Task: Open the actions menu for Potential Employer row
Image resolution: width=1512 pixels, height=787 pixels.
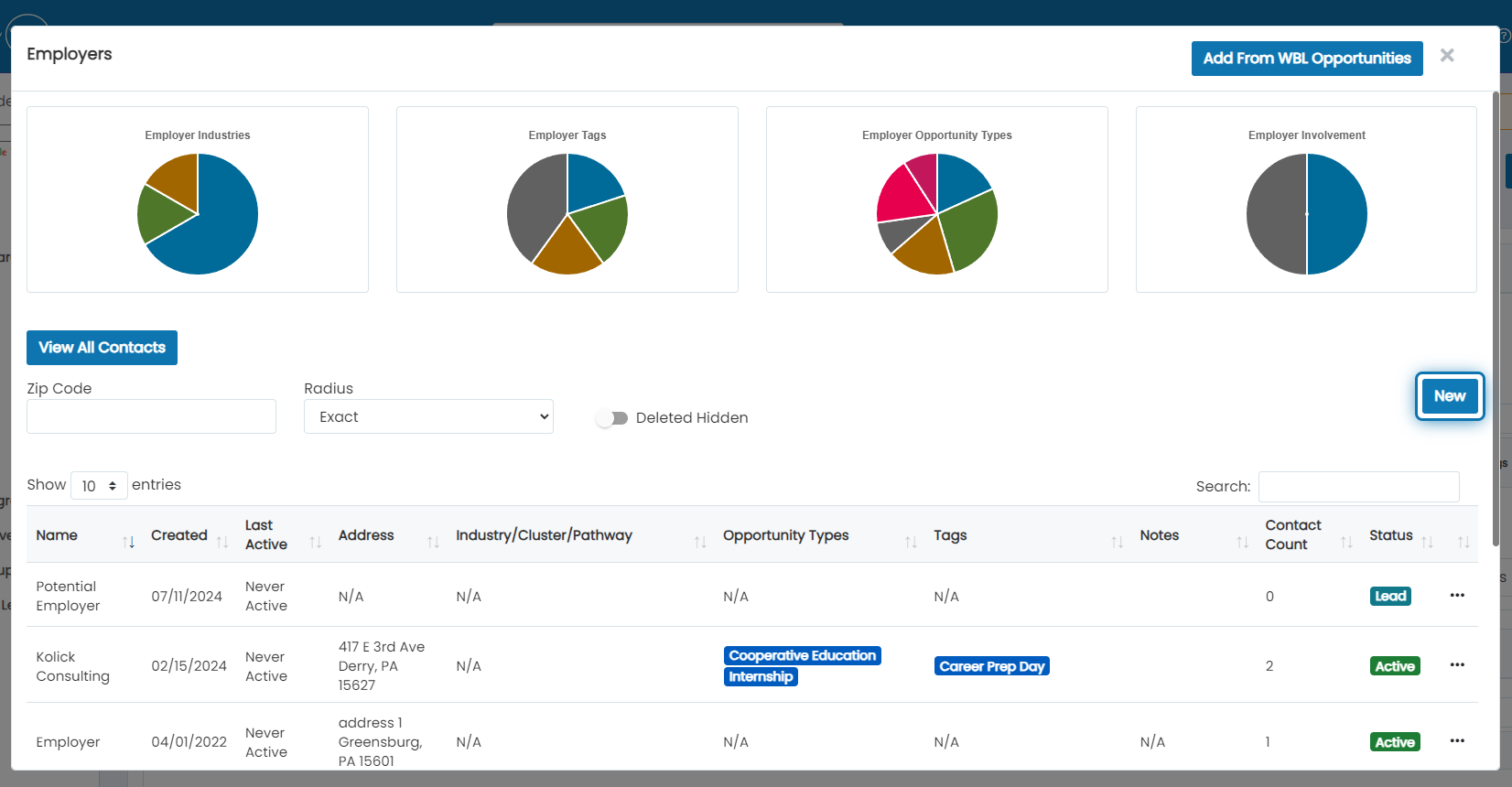Action: (x=1457, y=596)
